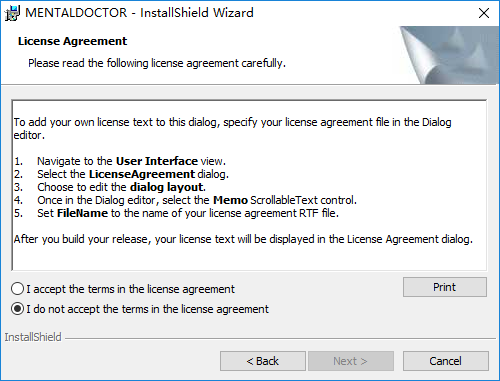Image resolution: width=500 pixels, height=381 pixels.
Task: Click the installer icon in the title bar
Action: (x=12, y=13)
